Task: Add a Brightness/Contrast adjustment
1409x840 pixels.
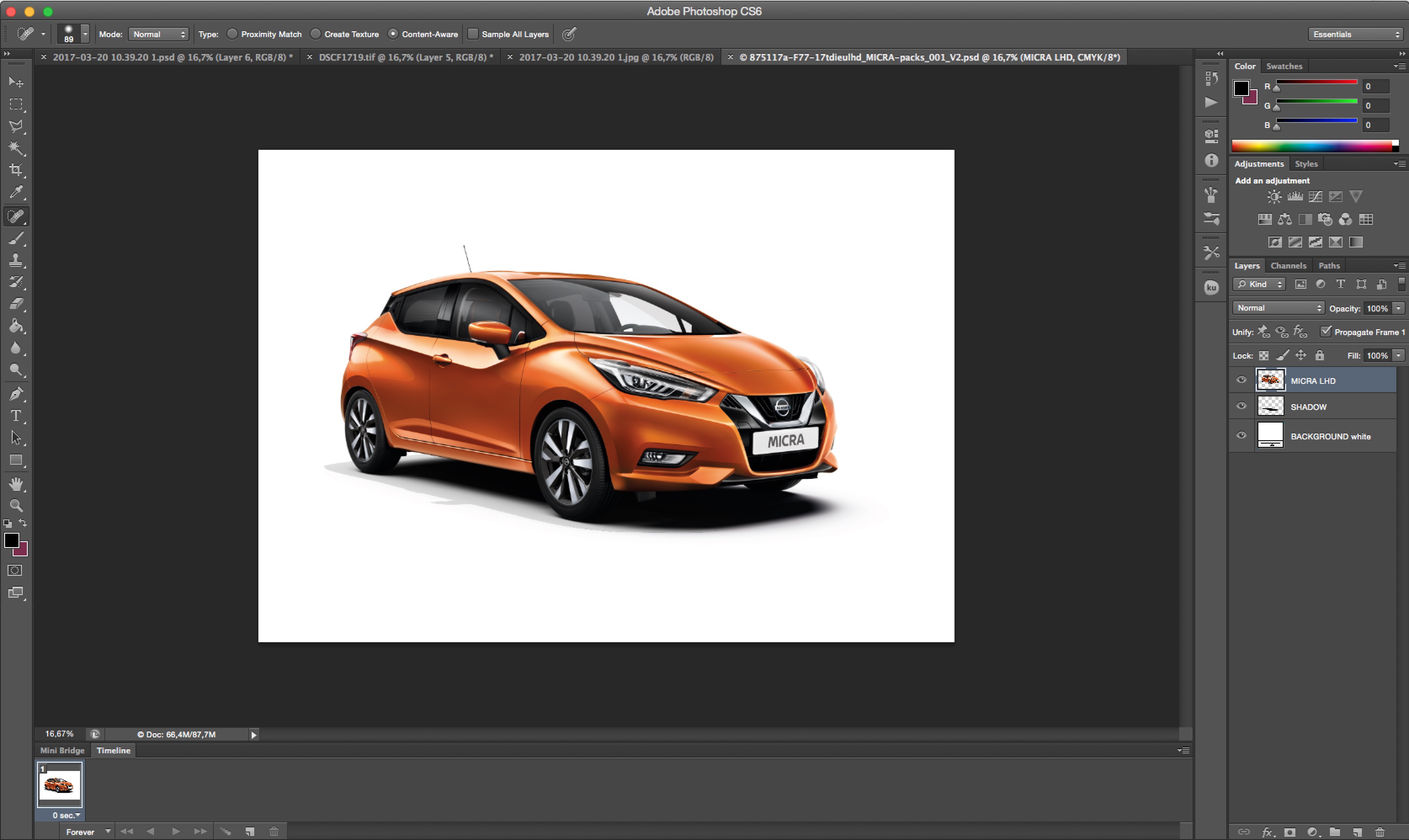Action: coord(1274,197)
